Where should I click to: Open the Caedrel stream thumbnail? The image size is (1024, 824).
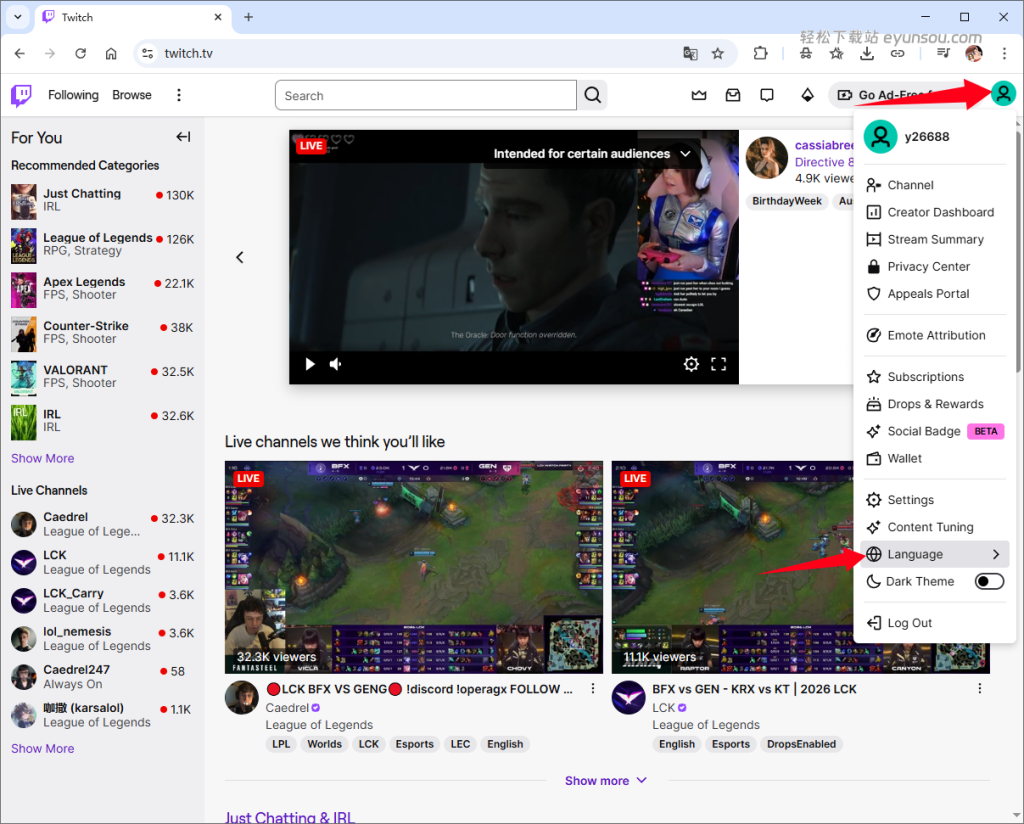coord(414,567)
